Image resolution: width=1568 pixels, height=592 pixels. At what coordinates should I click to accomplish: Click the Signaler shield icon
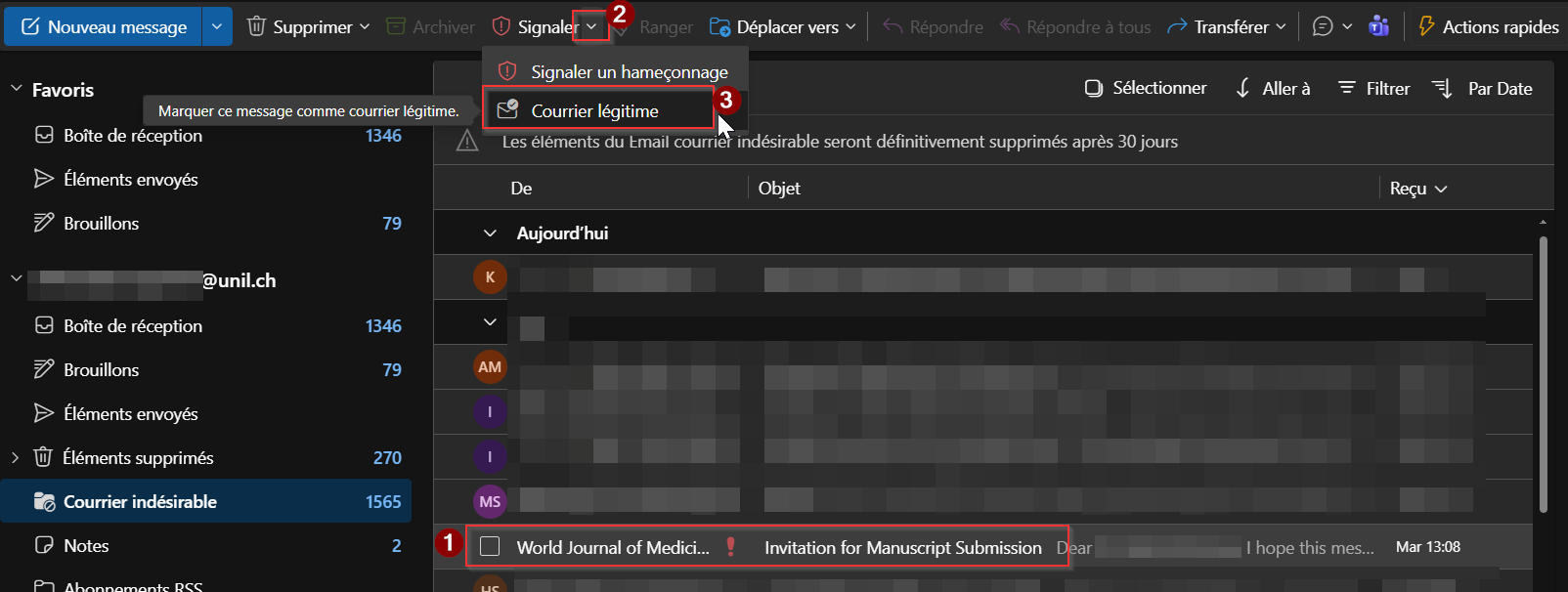click(501, 26)
